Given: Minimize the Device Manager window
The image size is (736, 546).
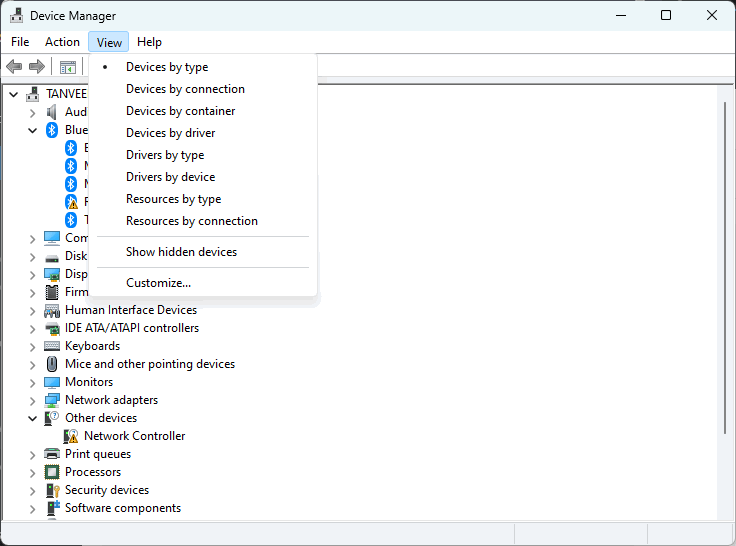Looking at the screenshot, I should pos(621,15).
